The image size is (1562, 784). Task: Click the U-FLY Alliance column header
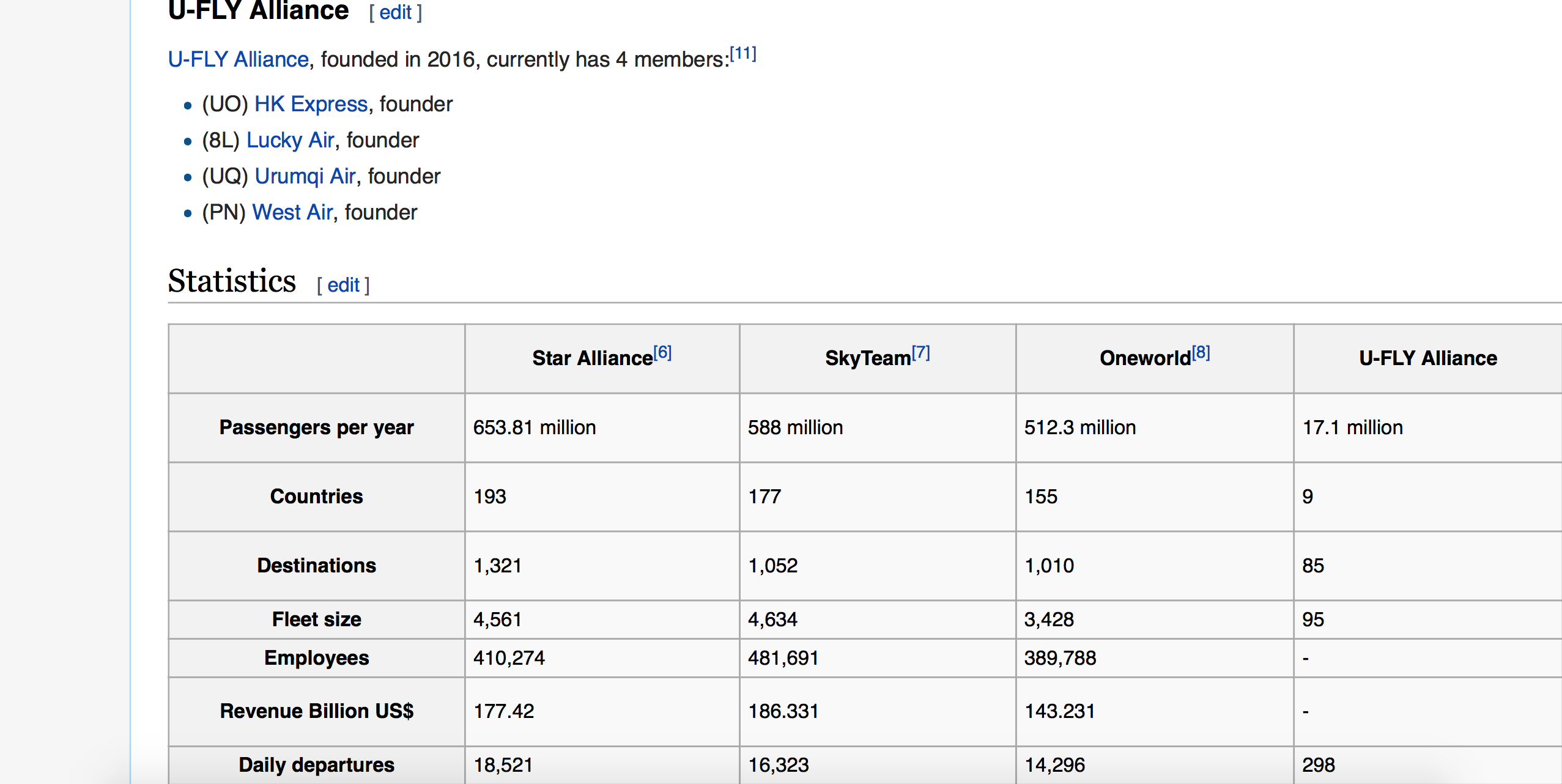1427,358
